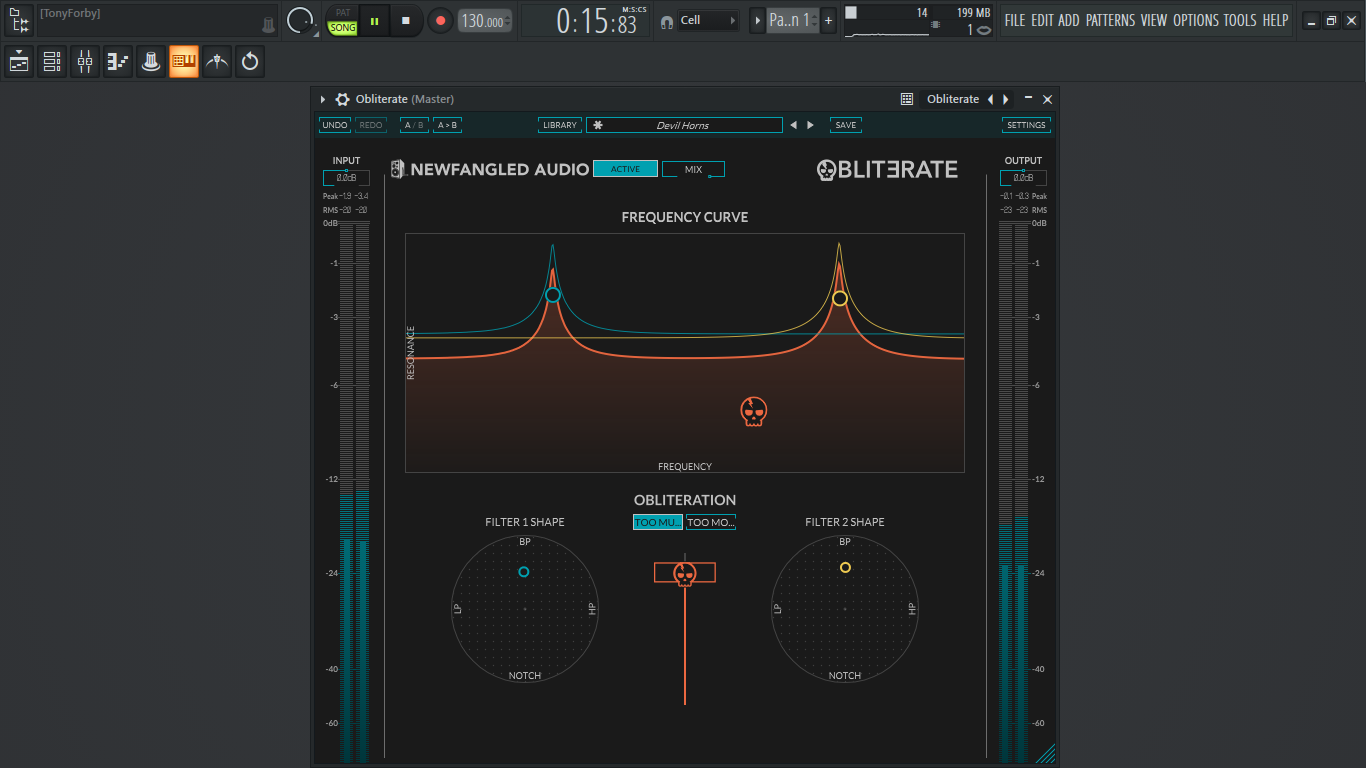
Task: Click the metronome-style main volume knob
Action: tap(300, 21)
